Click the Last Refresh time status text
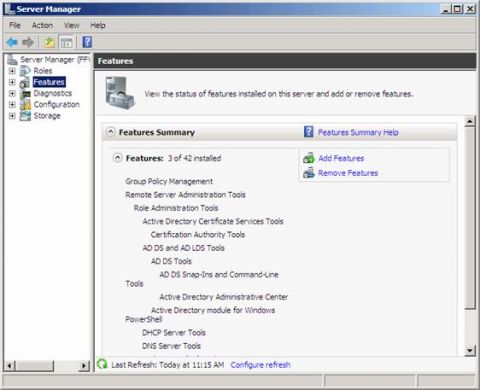This screenshot has height=390, width=480. coord(168,365)
